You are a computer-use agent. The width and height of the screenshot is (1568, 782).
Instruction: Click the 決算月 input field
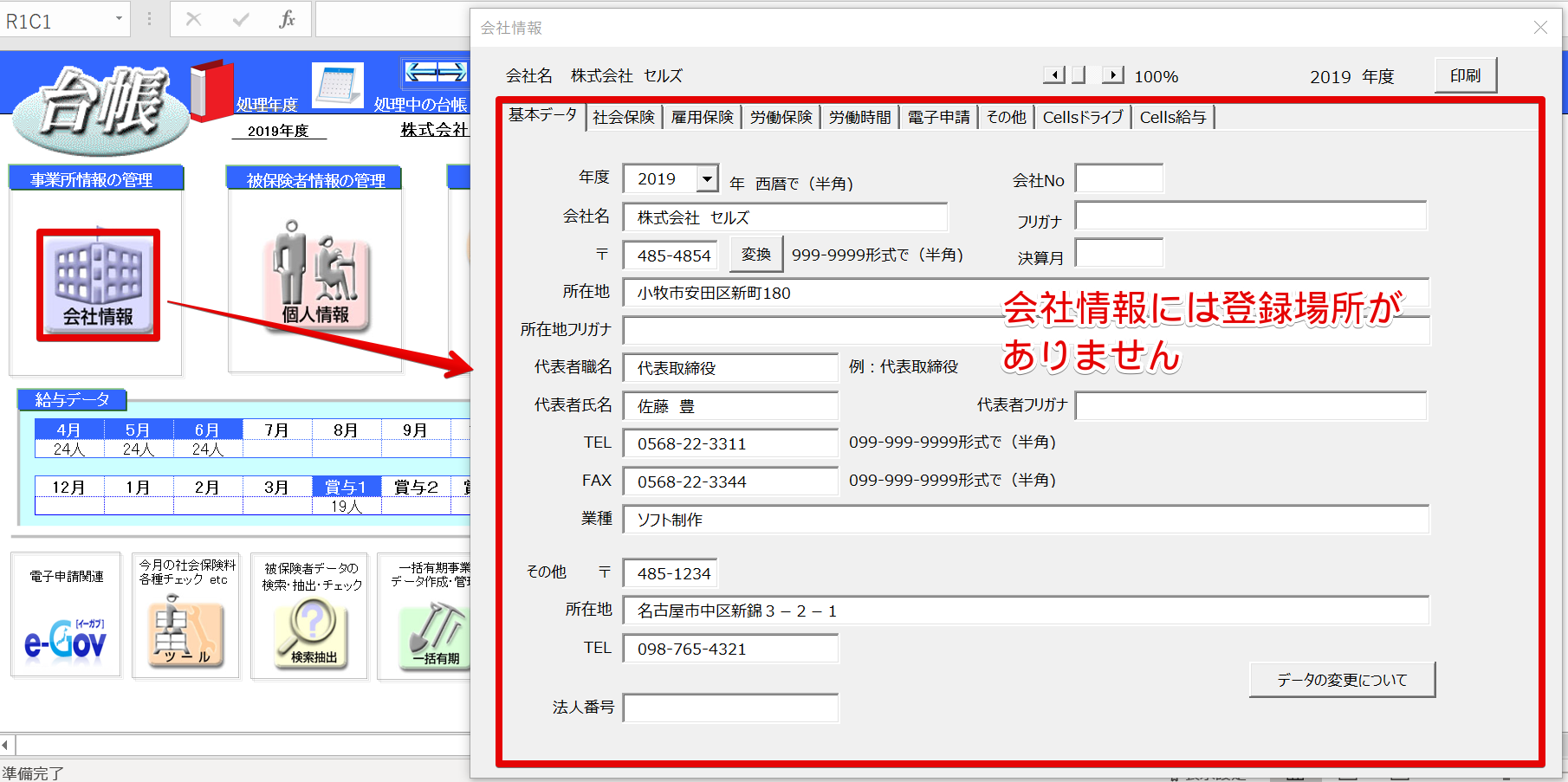click(x=1119, y=253)
